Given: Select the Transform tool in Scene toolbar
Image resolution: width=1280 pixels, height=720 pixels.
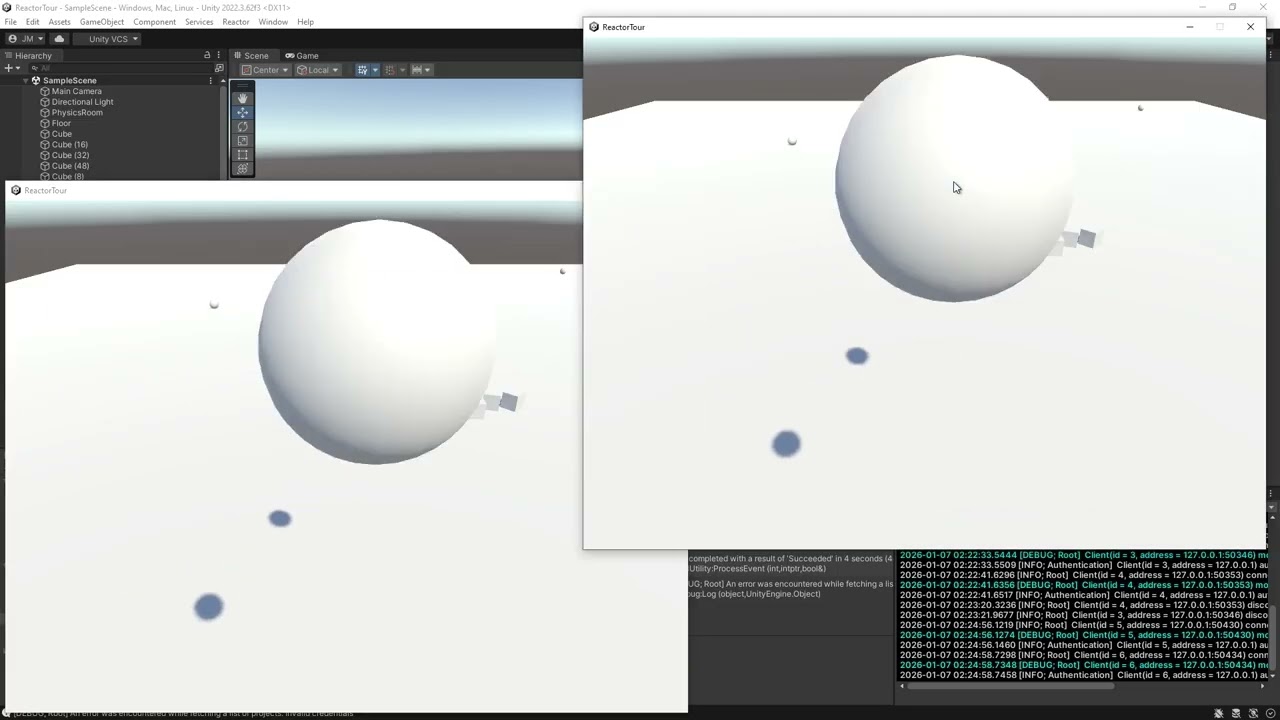Looking at the screenshot, I should 242,168.
